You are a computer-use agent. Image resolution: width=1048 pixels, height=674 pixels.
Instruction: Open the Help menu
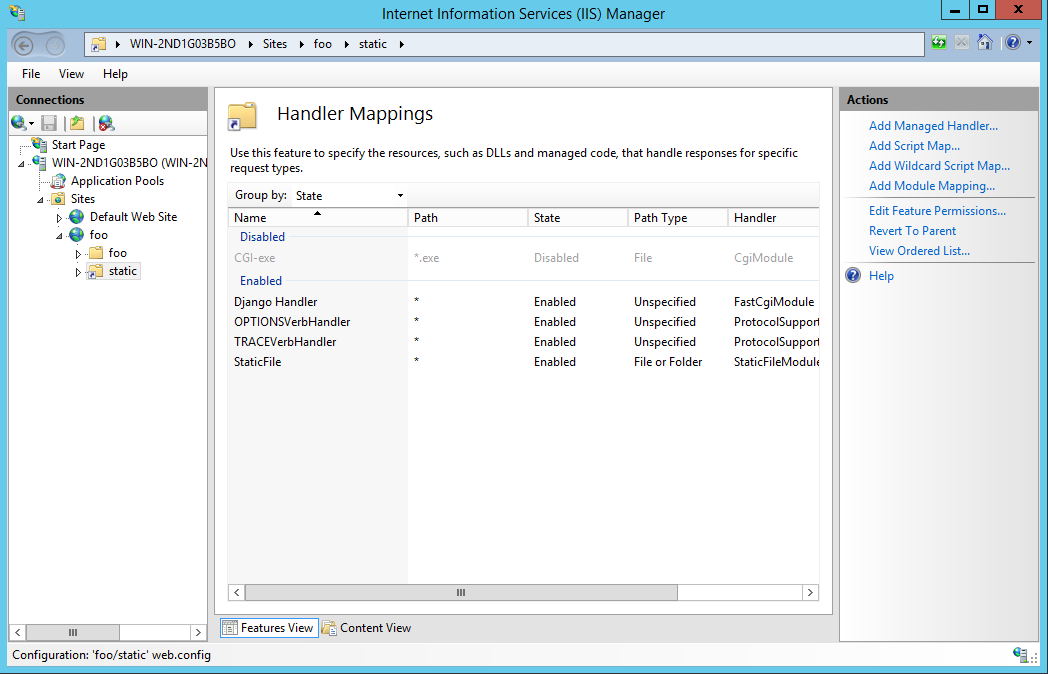pos(115,74)
